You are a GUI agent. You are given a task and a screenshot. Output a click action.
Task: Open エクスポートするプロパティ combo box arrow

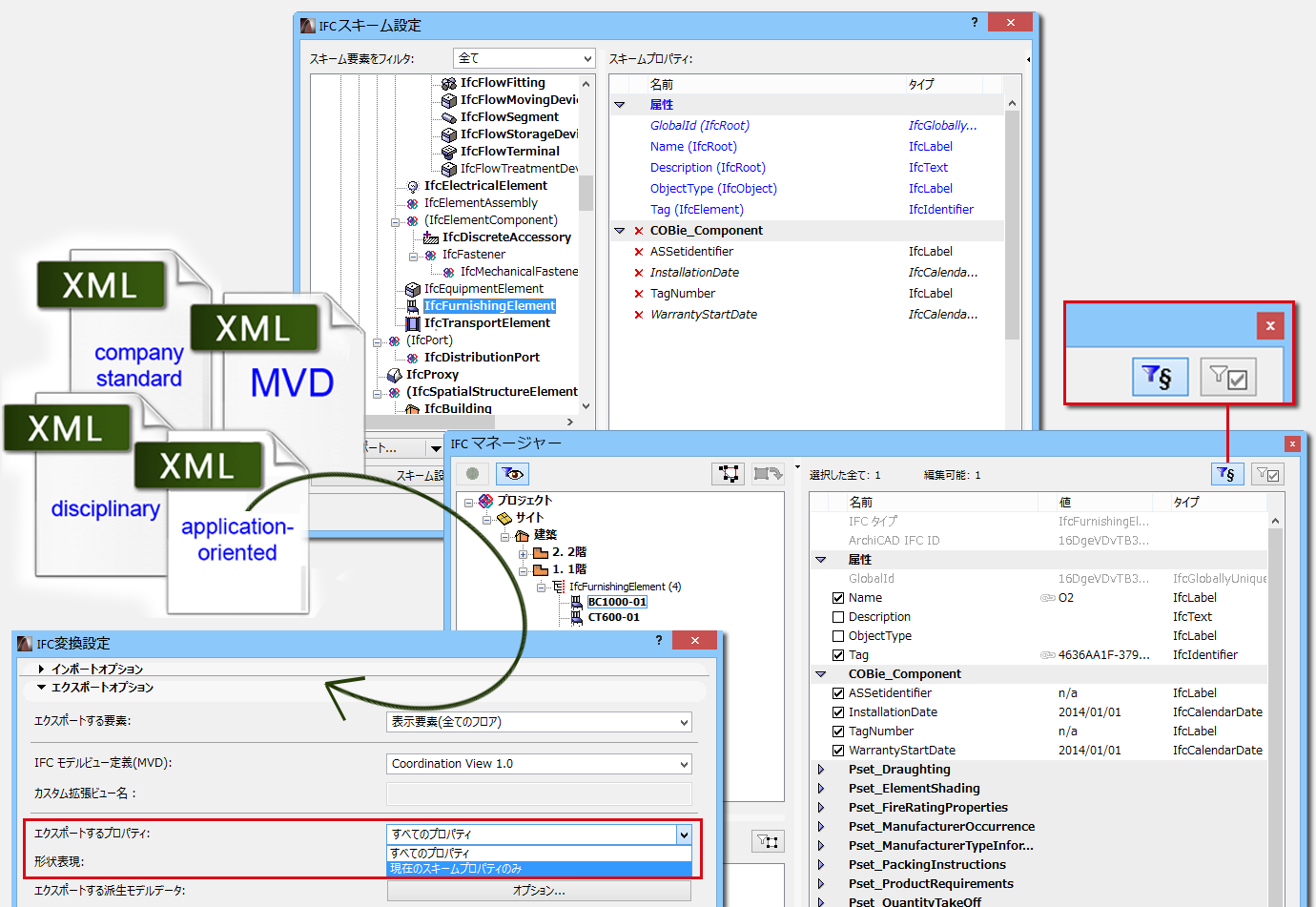(x=684, y=835)
